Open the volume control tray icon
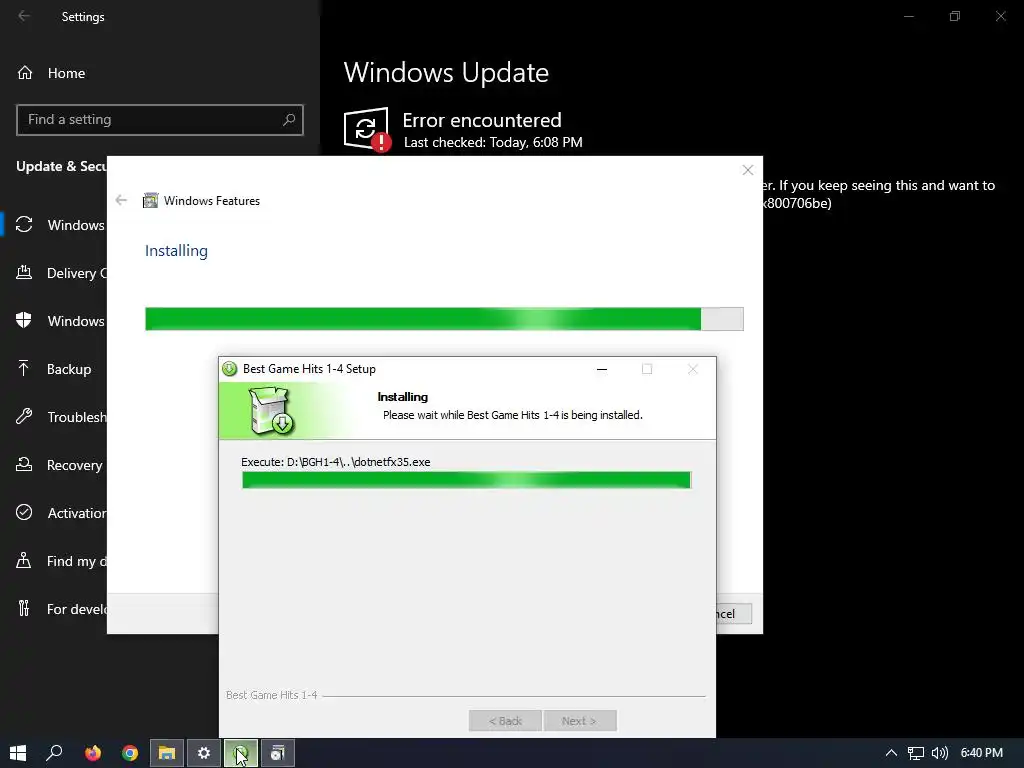The width and height of the screenshot is (1024, 768). click(x=940, y=753)
